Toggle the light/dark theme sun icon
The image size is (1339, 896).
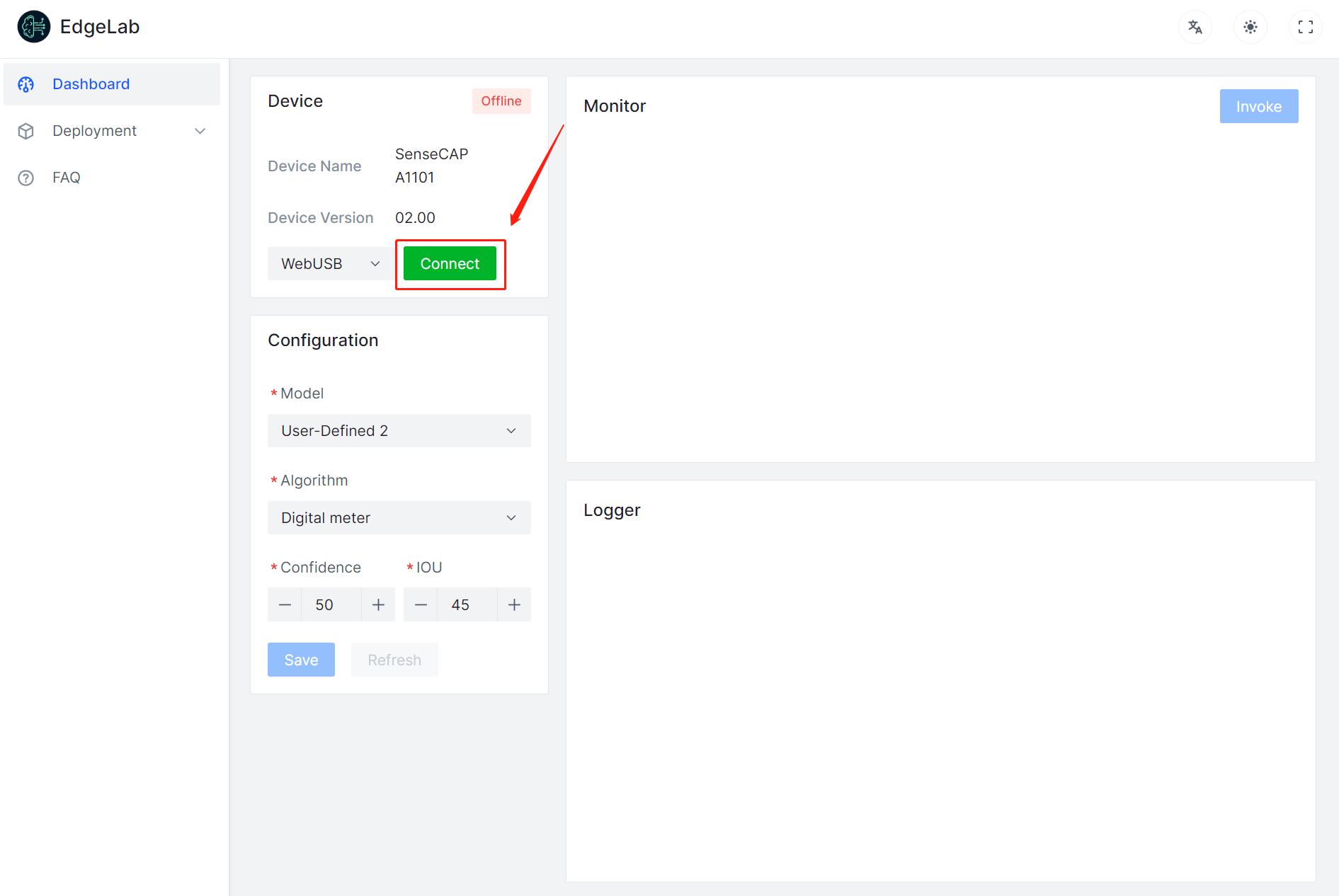point(1250,27)
